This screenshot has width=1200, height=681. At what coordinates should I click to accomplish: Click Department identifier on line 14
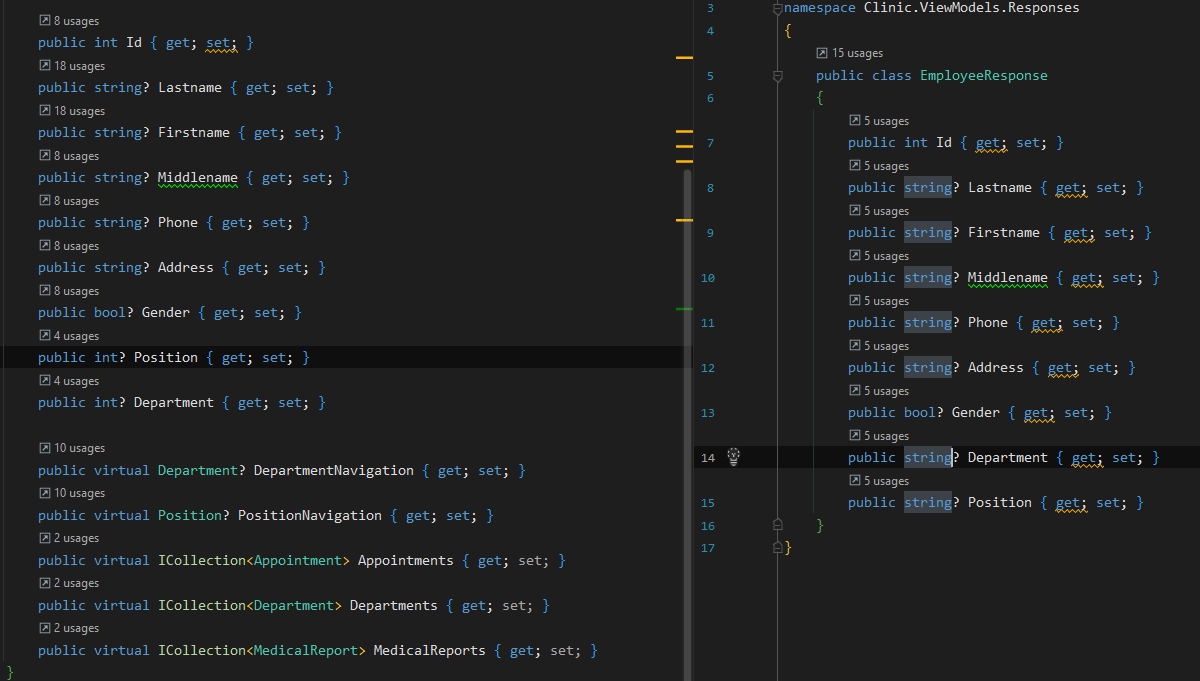(x=1008, y=457)
